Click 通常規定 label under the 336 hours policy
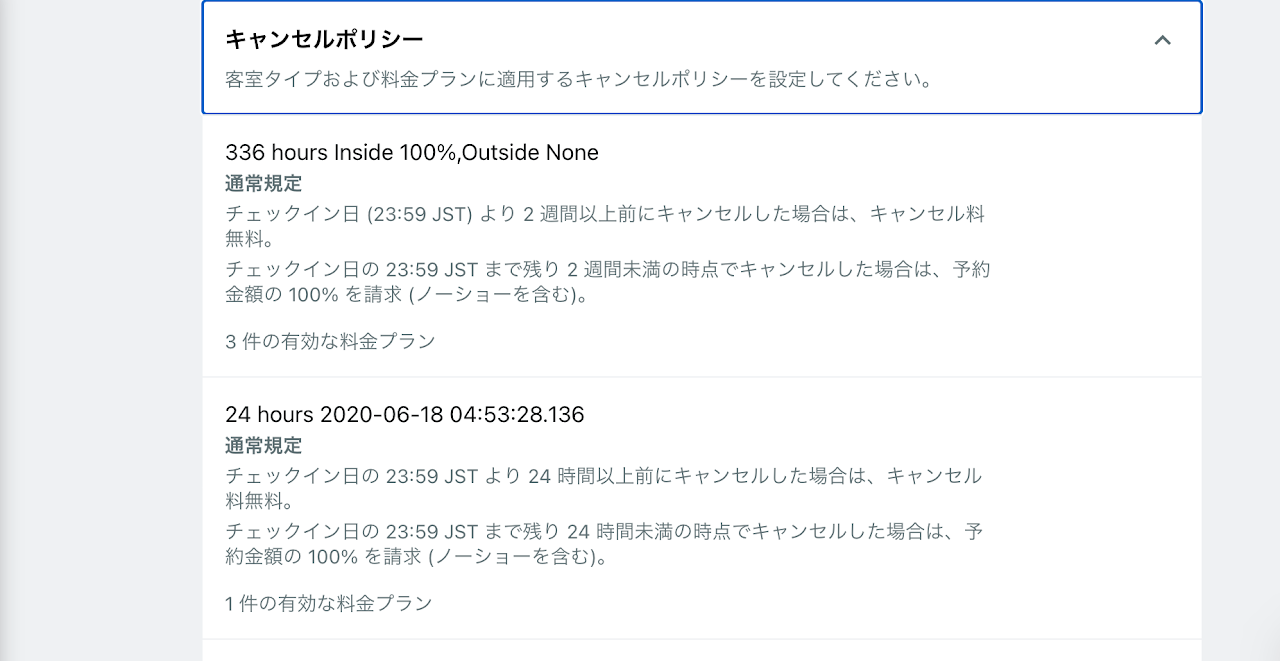 263,184
